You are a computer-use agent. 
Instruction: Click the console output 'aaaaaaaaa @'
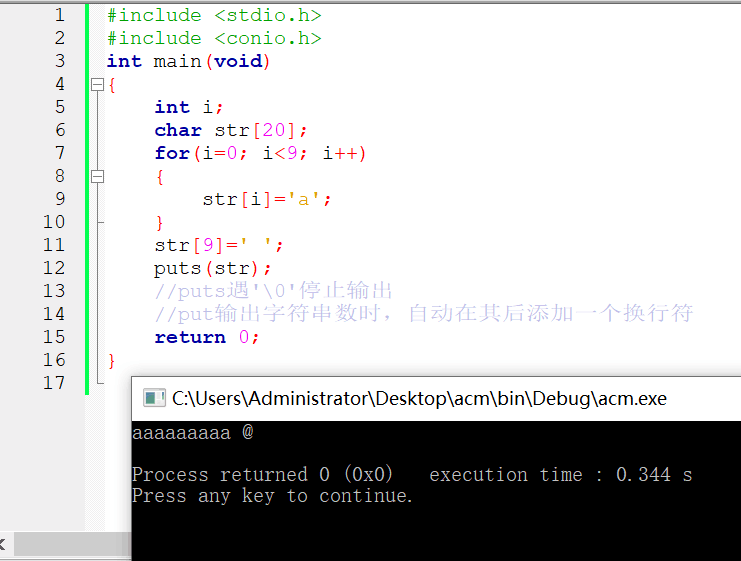(193, 432)
